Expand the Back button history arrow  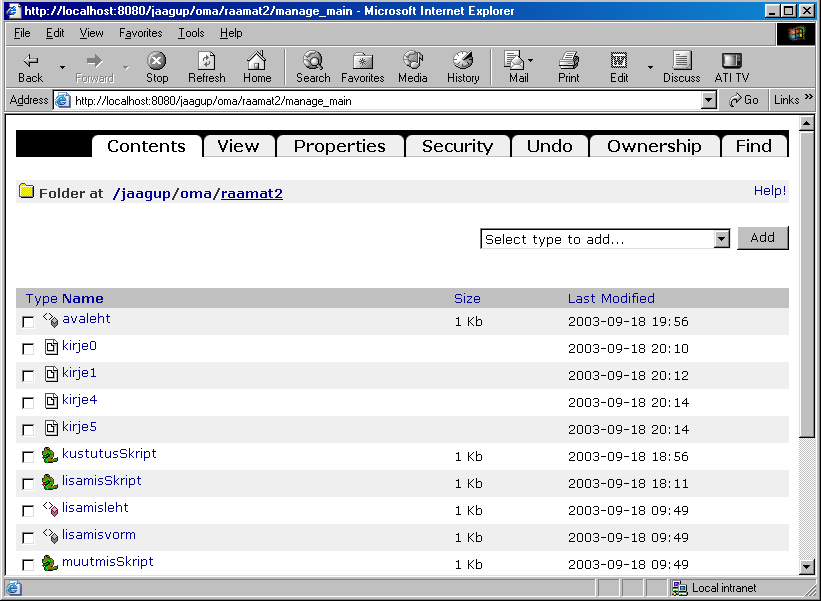tap(62, 68)
